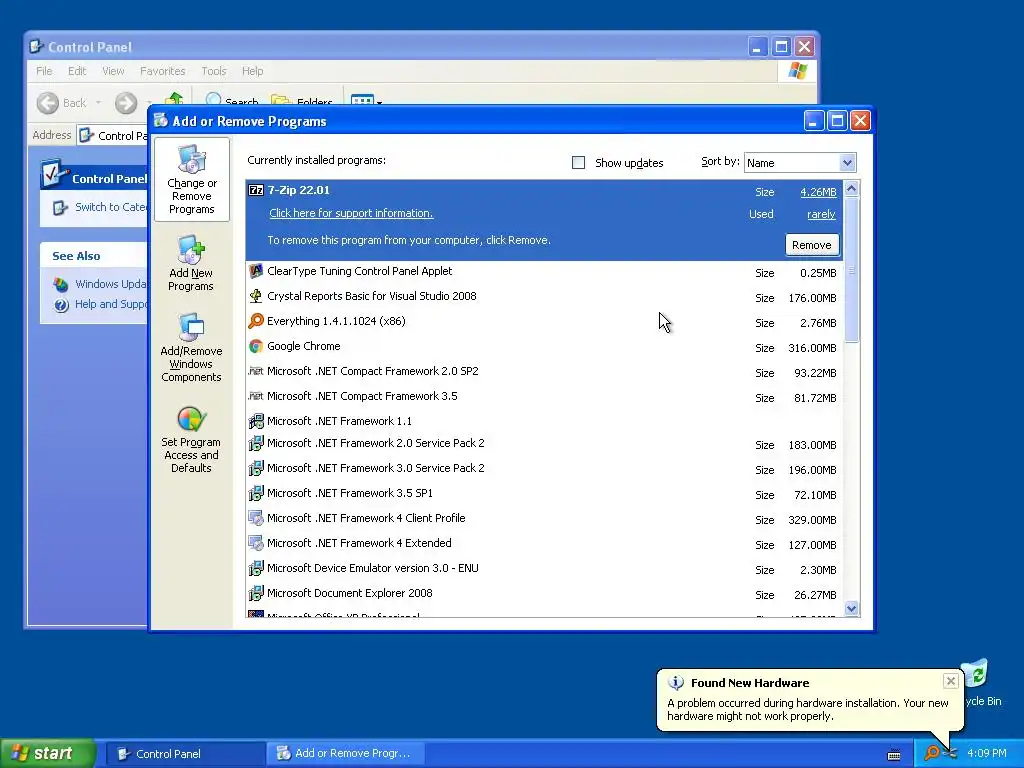
Task: Toggle the Show updates checkbox
Action: 579,163
